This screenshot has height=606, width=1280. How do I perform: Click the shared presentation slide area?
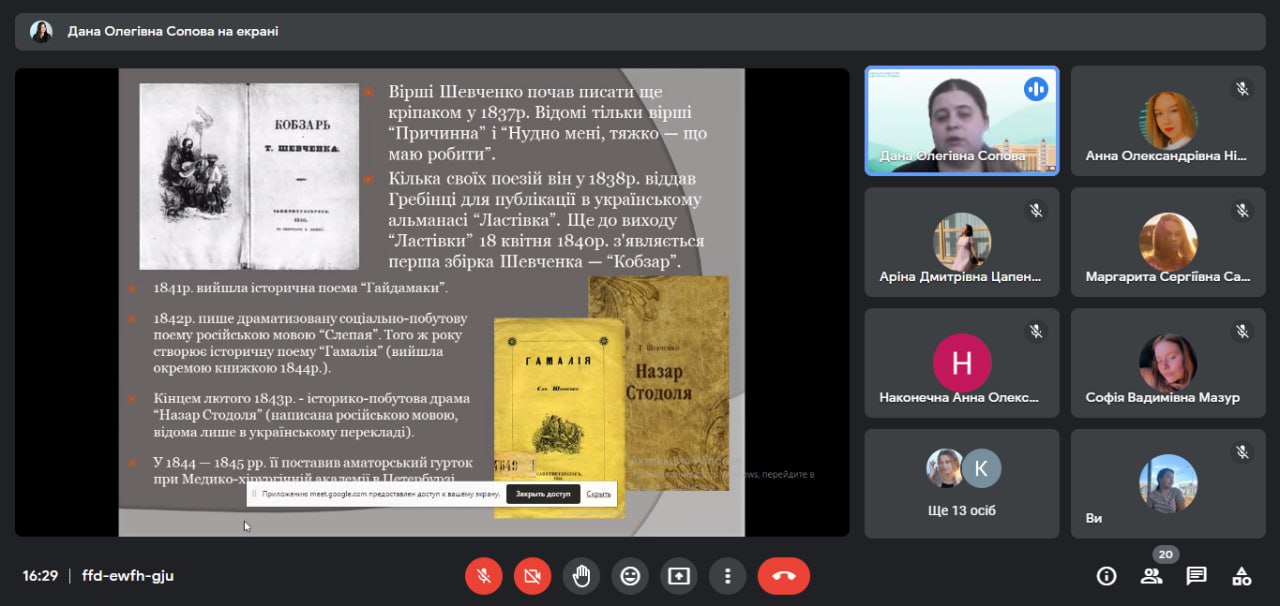(x=431, y=300)
